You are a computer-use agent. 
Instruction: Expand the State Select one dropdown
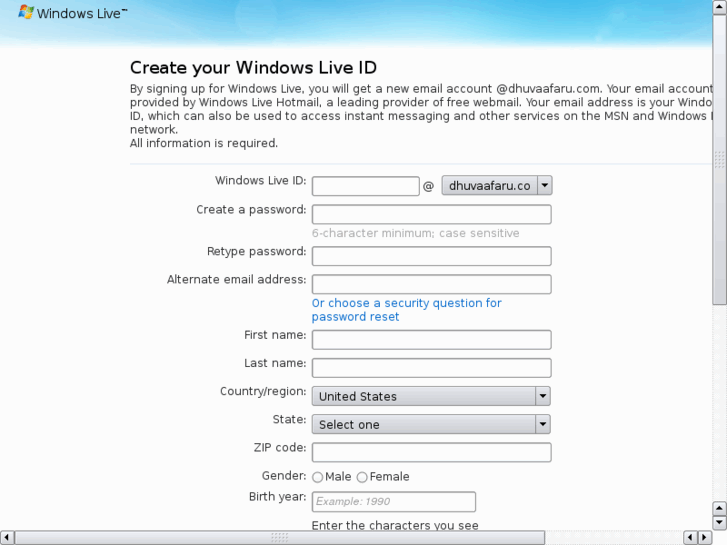[431, 424]
